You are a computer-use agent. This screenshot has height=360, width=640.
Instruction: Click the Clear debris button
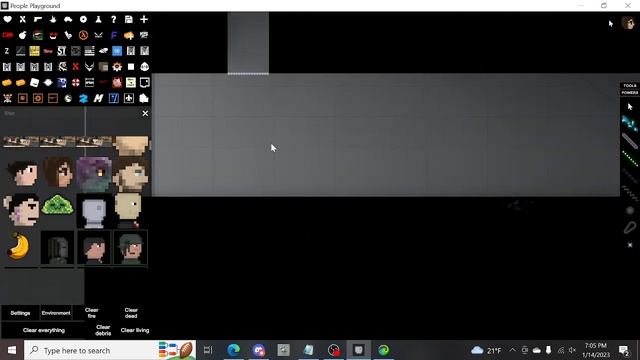pos(103,330)
